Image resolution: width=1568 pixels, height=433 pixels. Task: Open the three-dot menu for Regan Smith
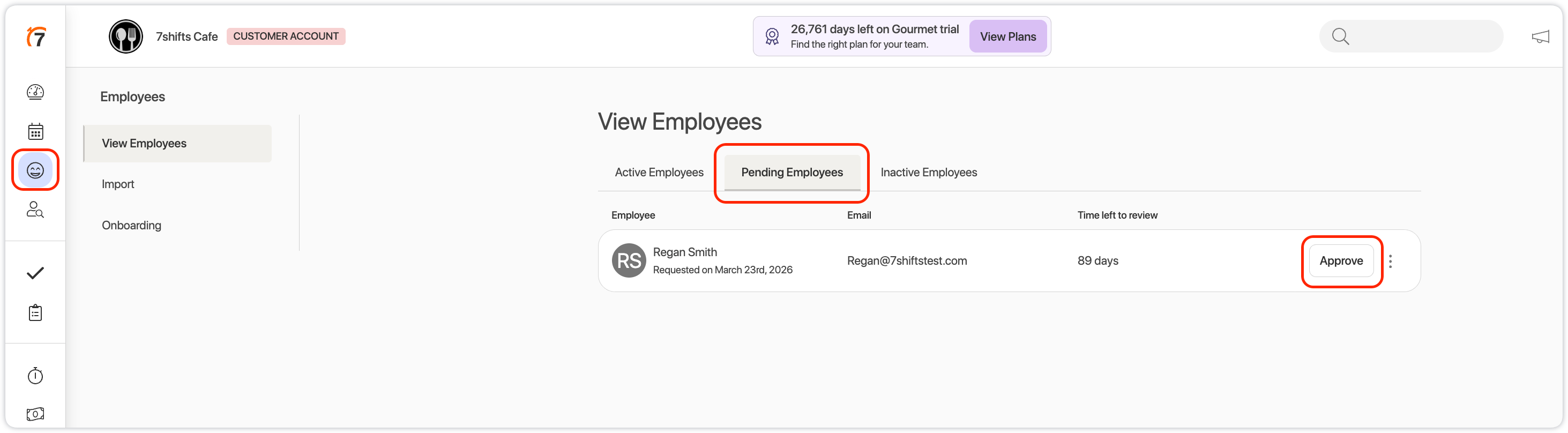pos(1390,262)
